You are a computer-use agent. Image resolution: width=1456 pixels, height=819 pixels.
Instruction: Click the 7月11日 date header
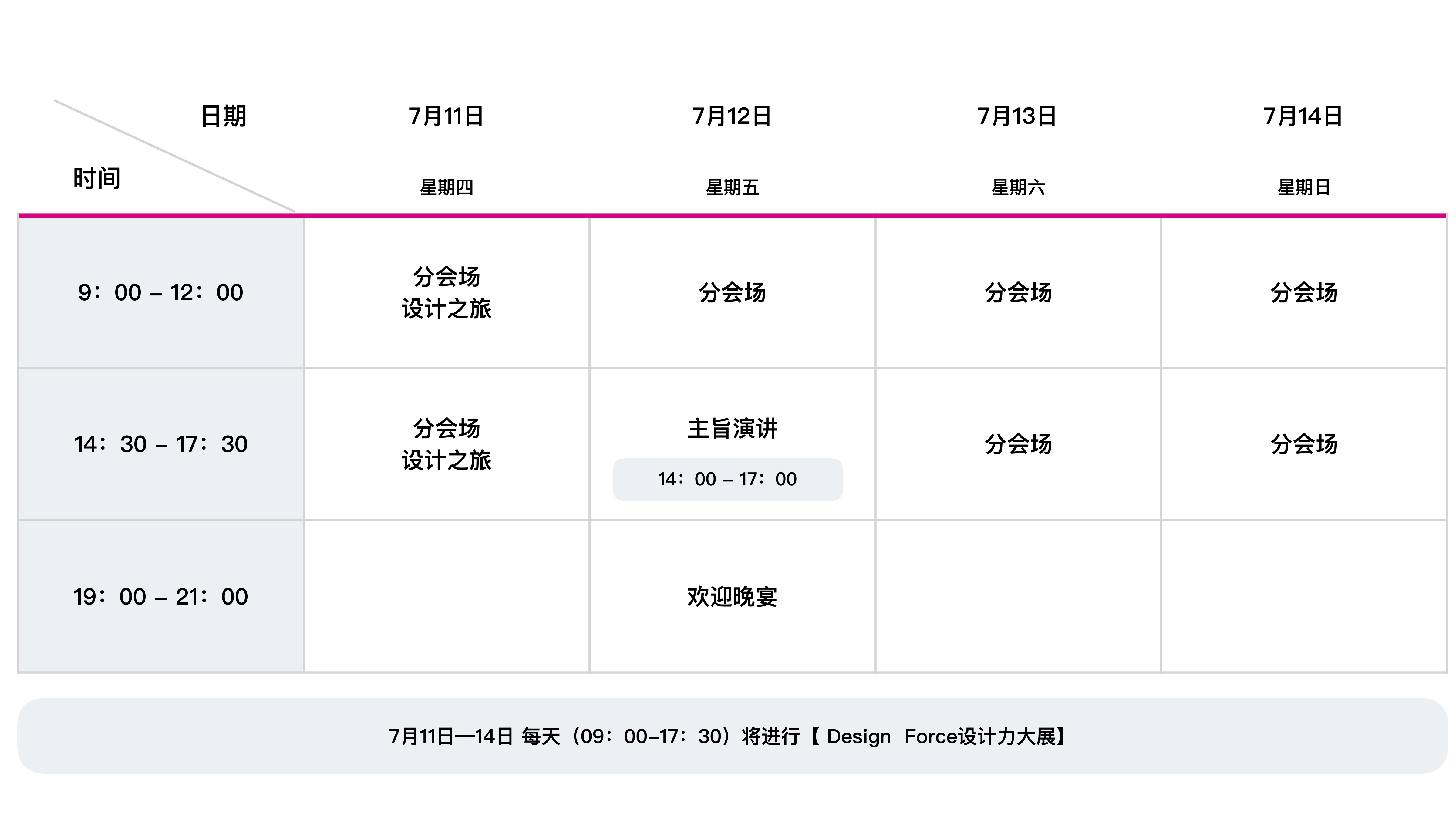446,116
